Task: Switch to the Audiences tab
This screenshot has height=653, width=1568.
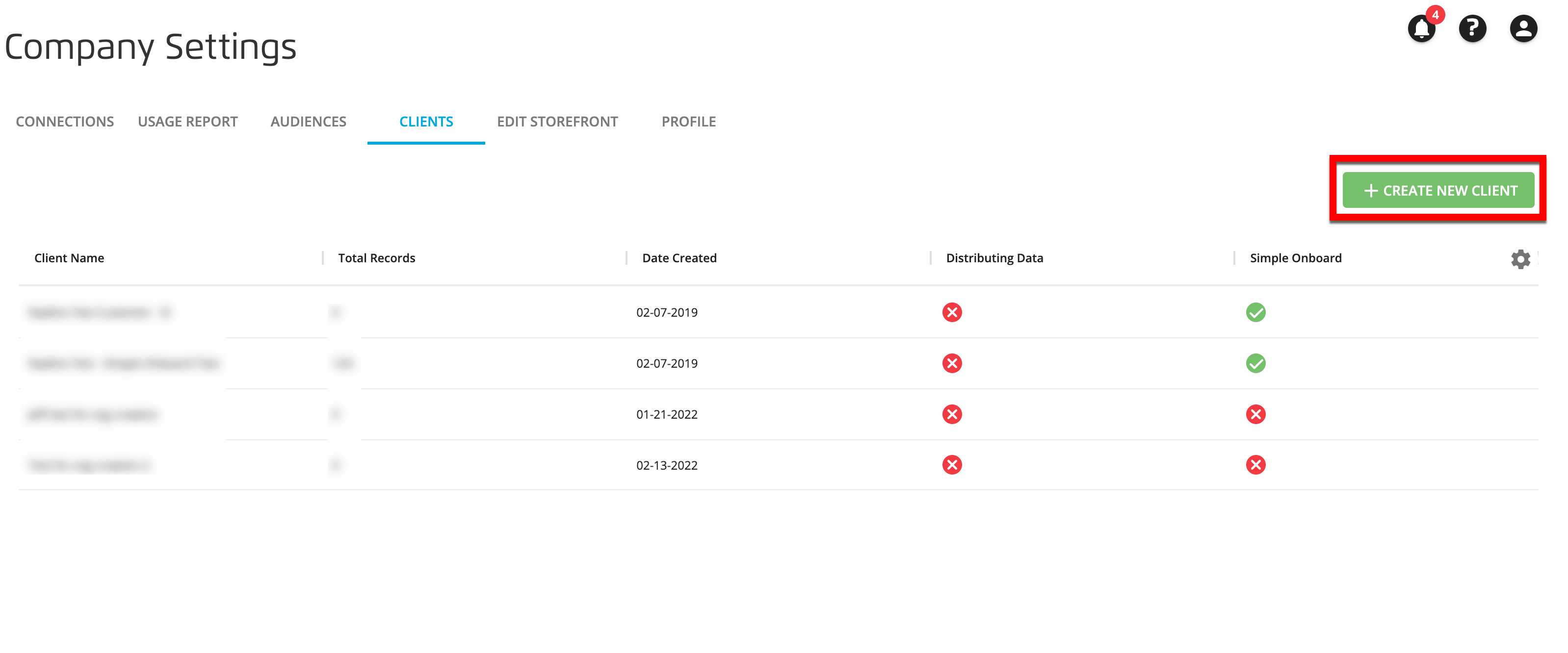Action: [308, 122]
